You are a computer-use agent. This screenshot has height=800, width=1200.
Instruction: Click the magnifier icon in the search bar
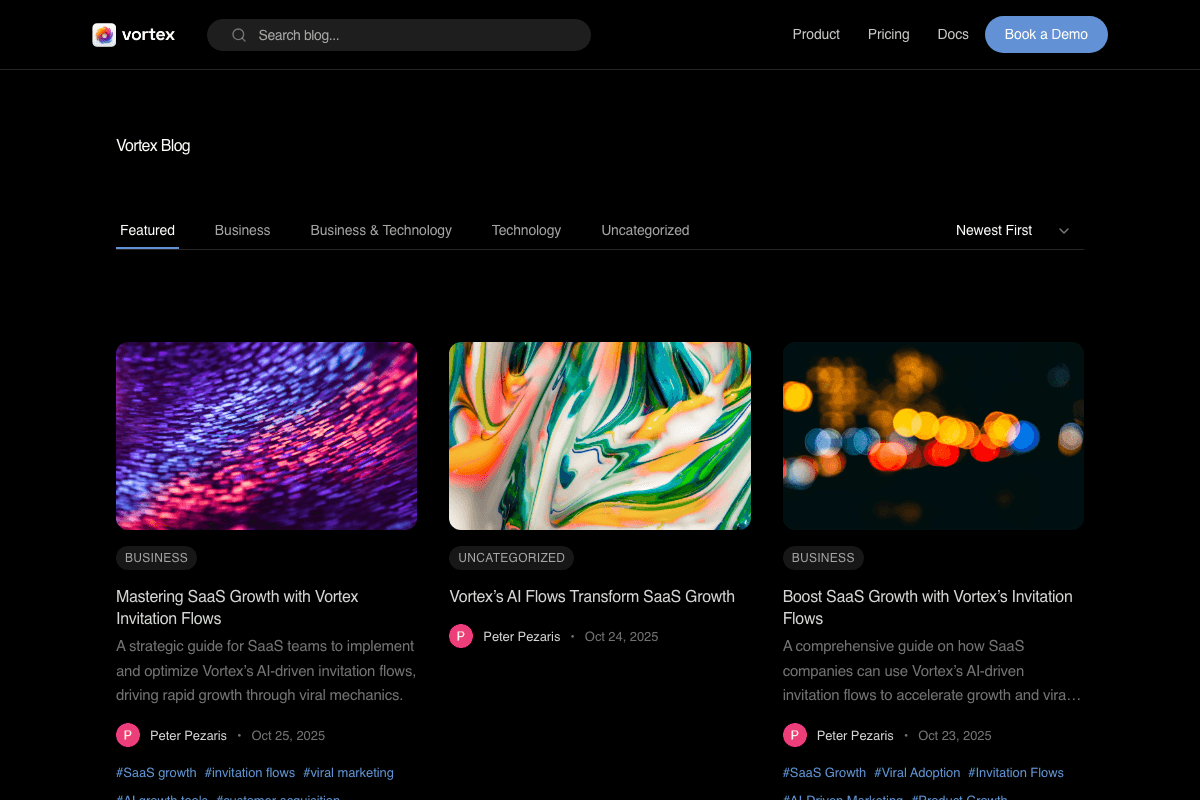coord(238,34)
